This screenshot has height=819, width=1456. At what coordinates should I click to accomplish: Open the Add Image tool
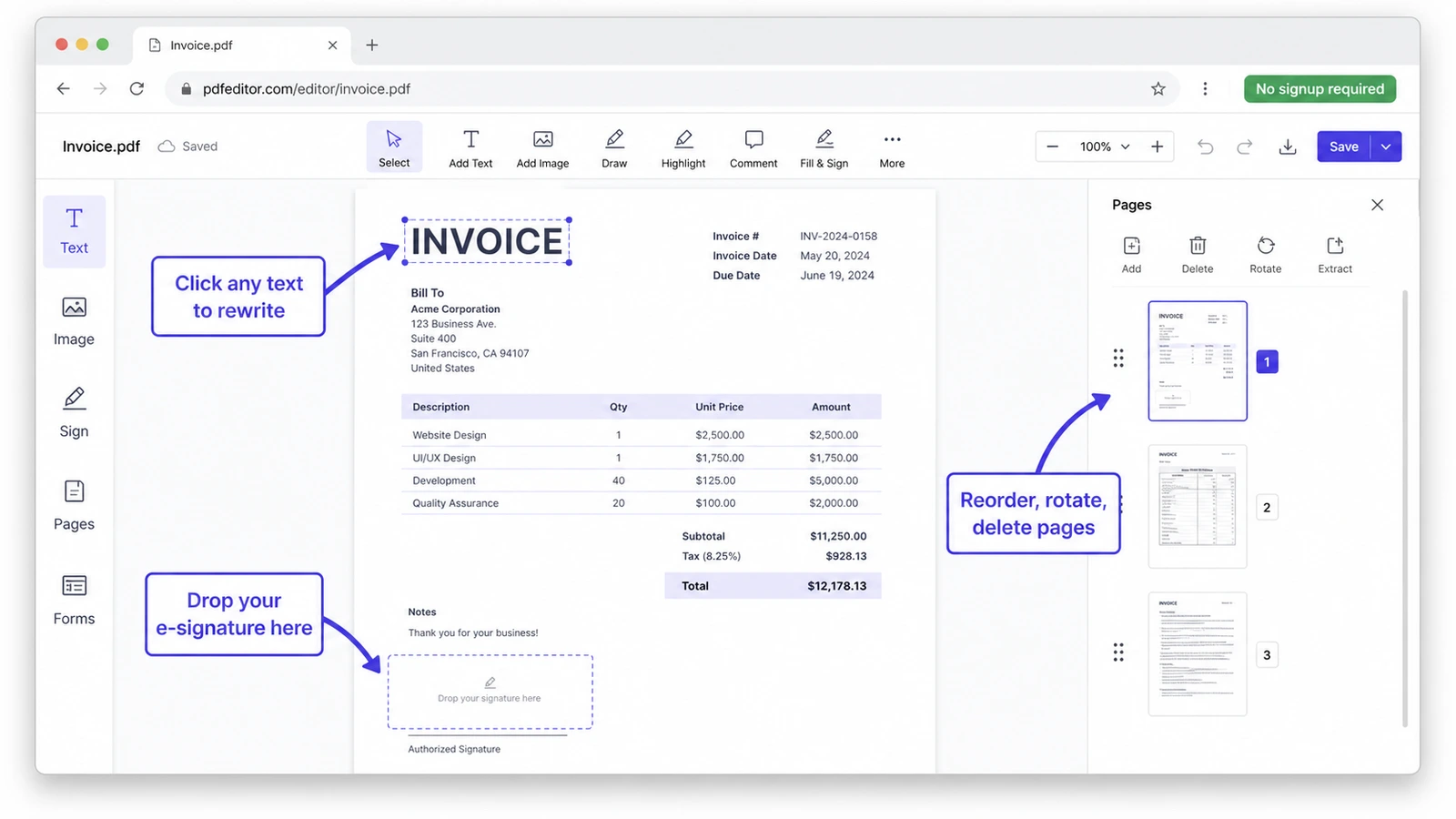[542, 148]
